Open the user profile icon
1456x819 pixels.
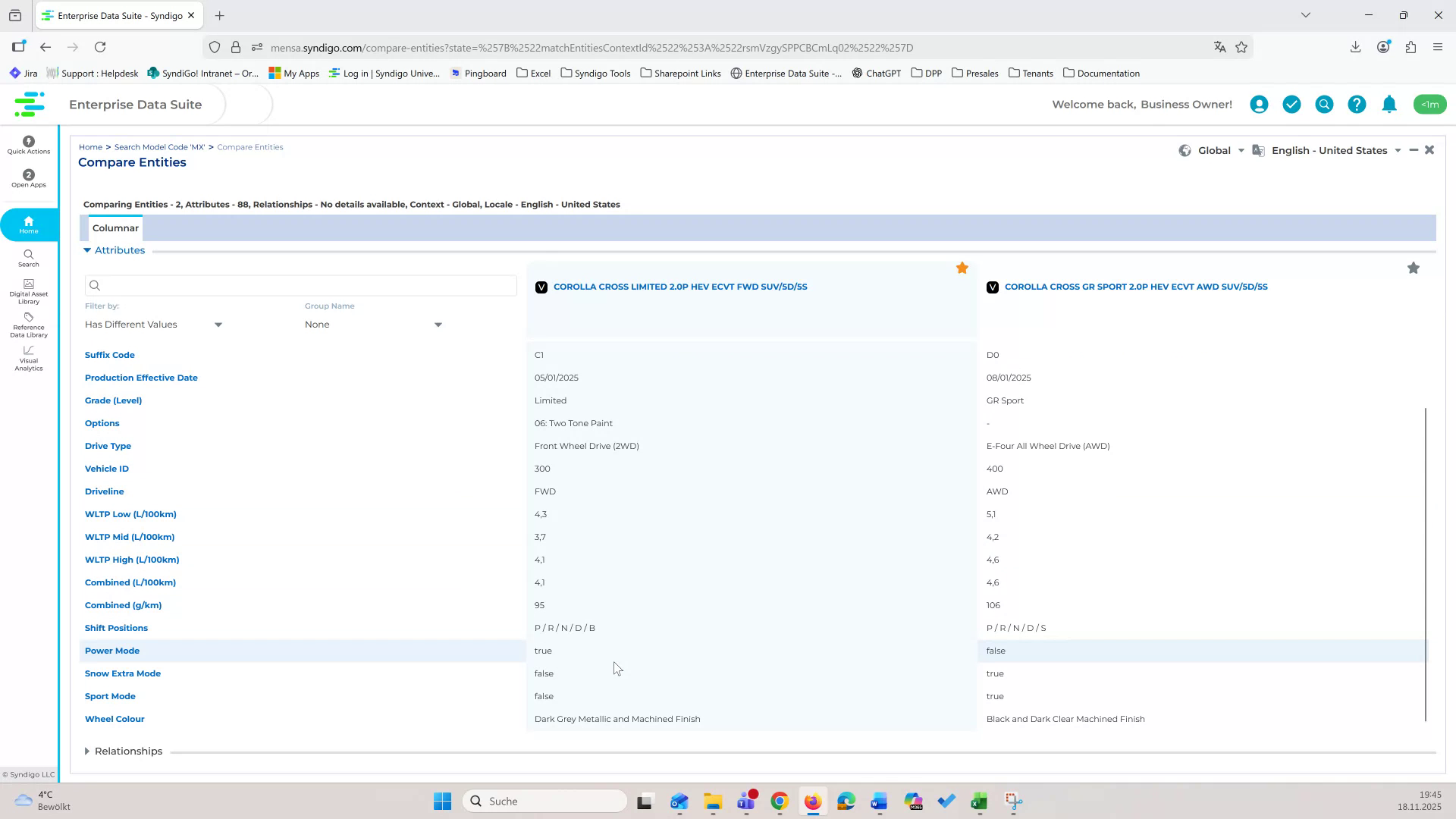[1258, 104]
